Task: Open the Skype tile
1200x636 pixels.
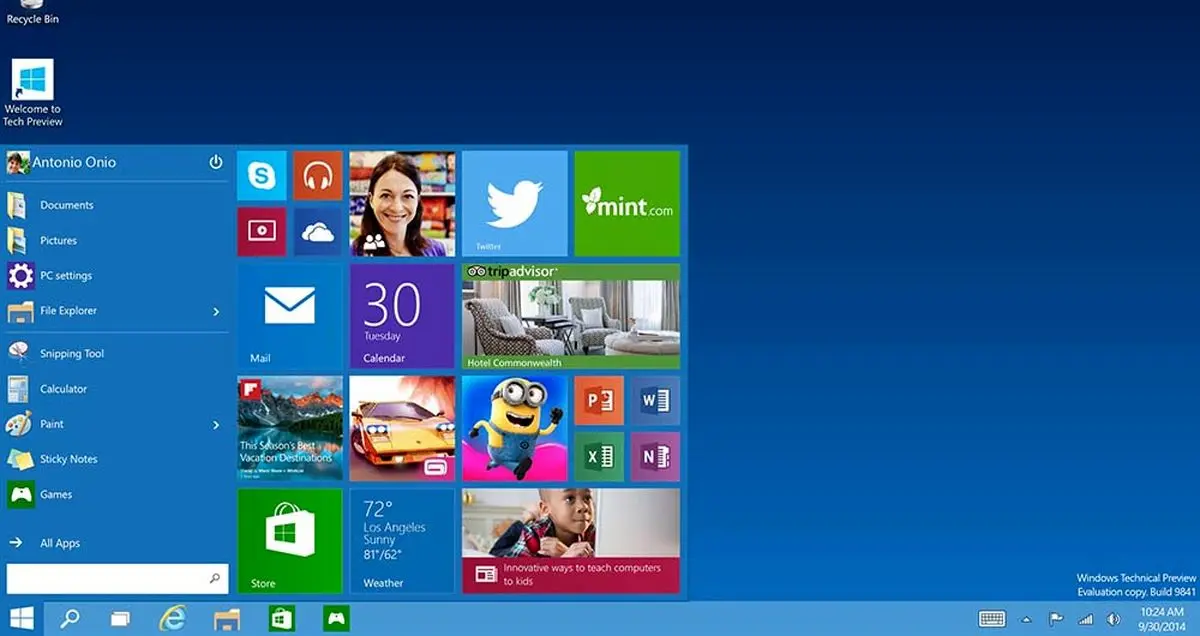Action: coord(262,176)
